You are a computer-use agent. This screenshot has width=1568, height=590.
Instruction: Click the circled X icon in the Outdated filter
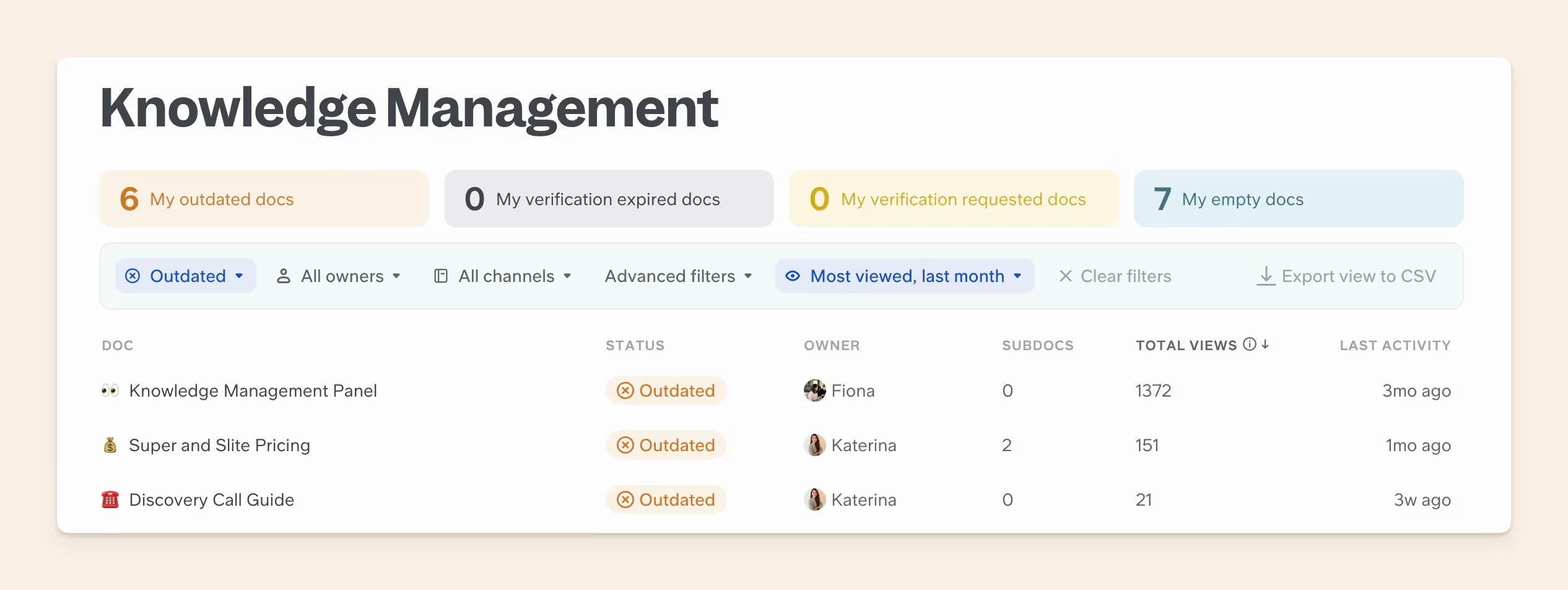[x=133, y=276]
